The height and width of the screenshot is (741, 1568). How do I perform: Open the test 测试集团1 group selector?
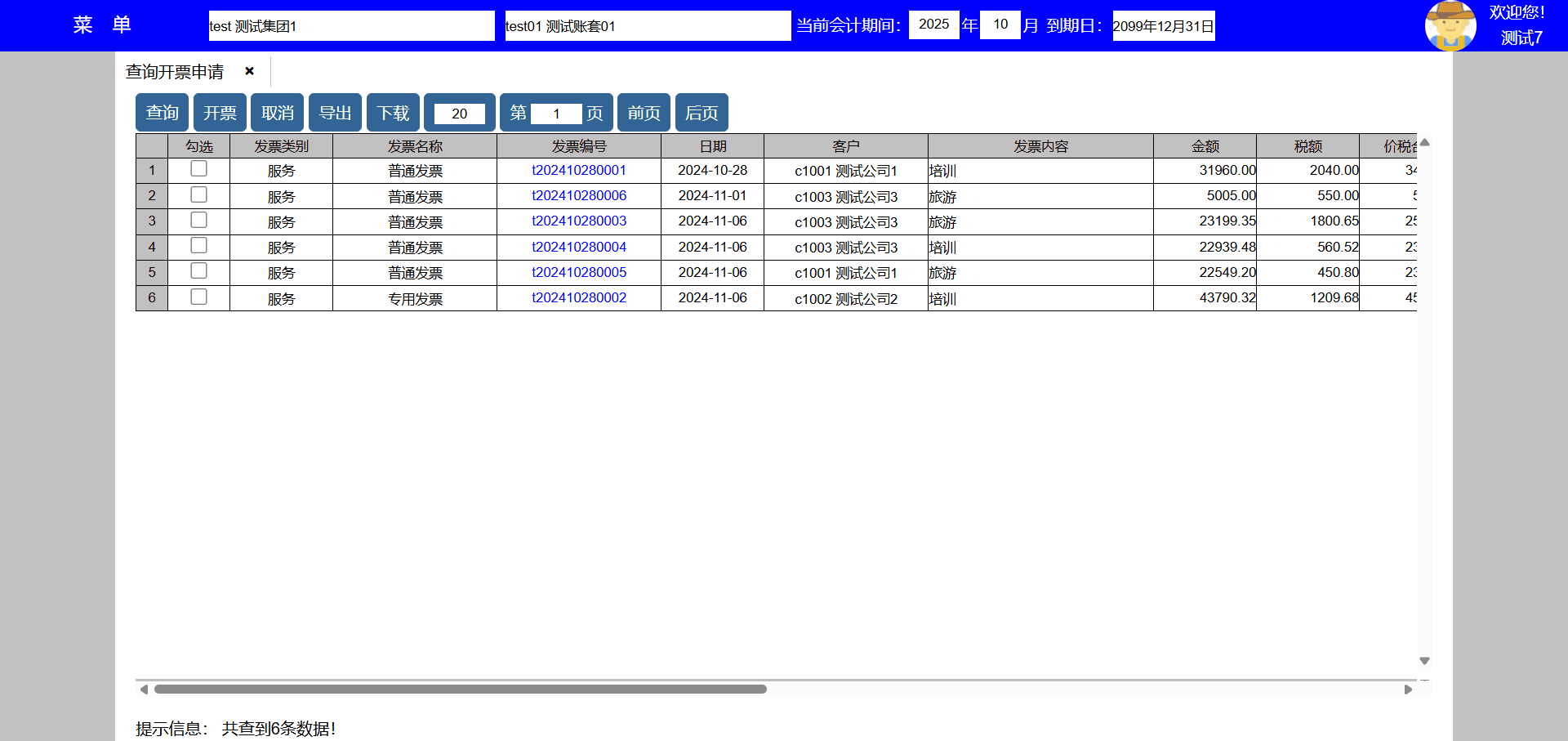[x=351, y=26]
